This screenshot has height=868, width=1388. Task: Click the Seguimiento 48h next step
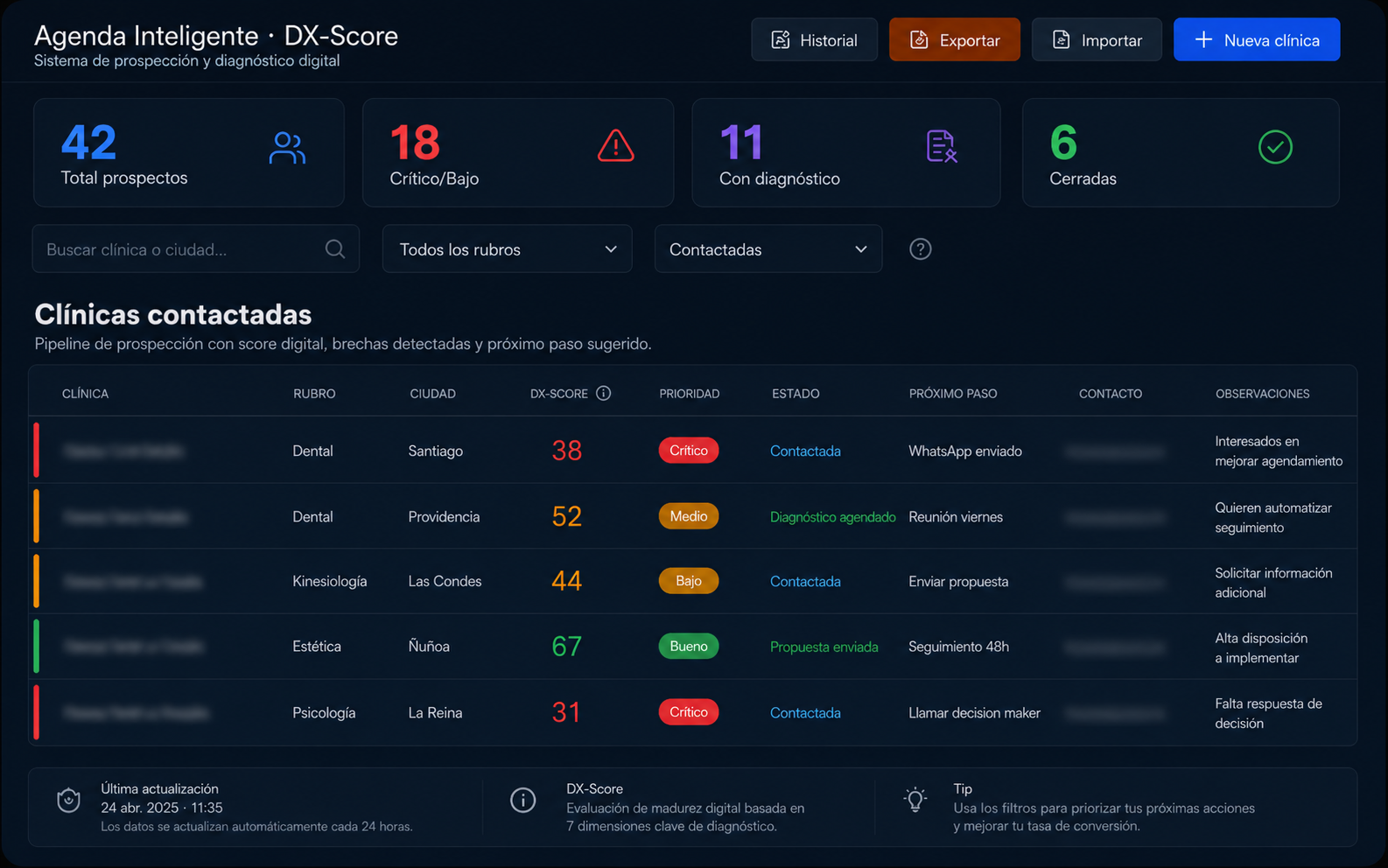click(x=958, y=647)
